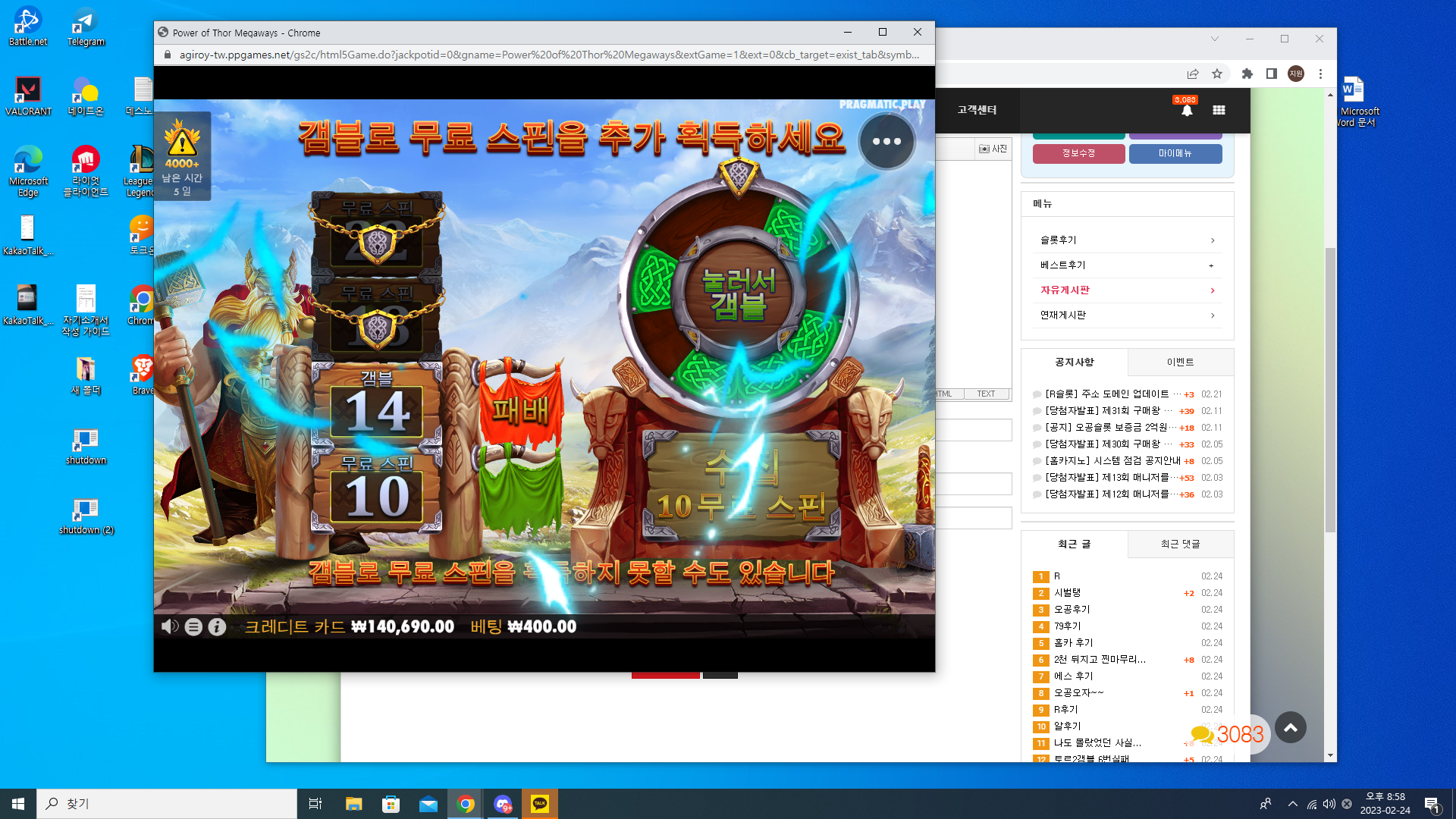The height and width of the screenshot is (819, 1456).
Task: Open File Explorer from the taskbar
Action: [x=353, y=804]
